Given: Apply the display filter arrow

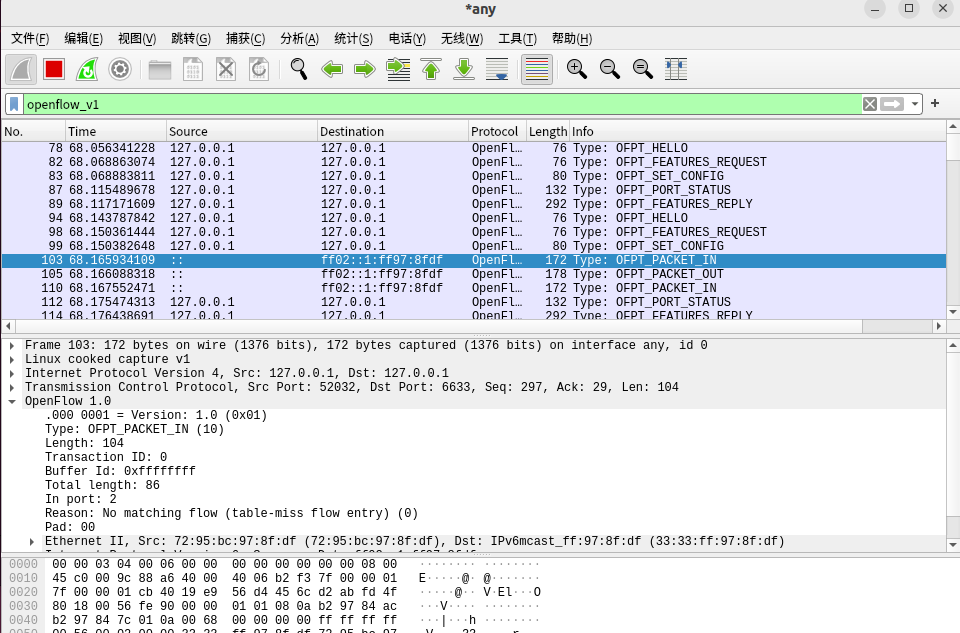Looking at the screenshot, I should pos(892,104).
